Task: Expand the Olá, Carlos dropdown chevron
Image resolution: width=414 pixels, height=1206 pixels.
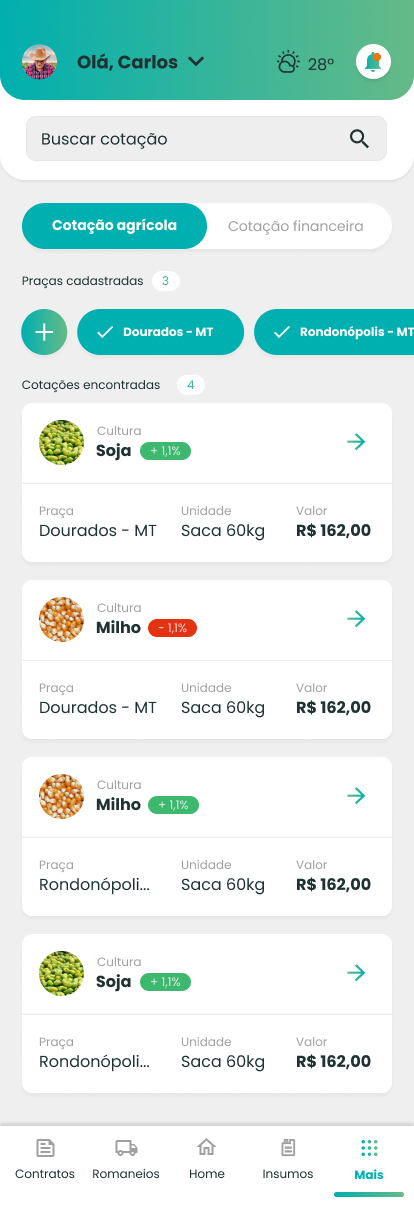Action: click(x=196, y=62)
